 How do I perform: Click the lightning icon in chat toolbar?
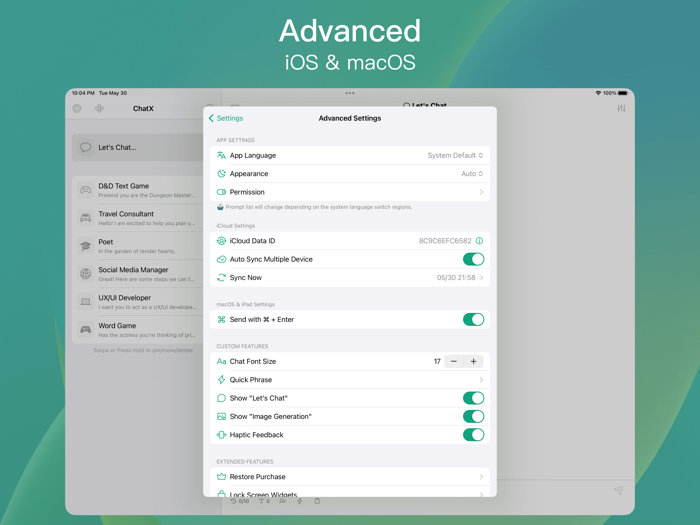(x=300, y=501)
